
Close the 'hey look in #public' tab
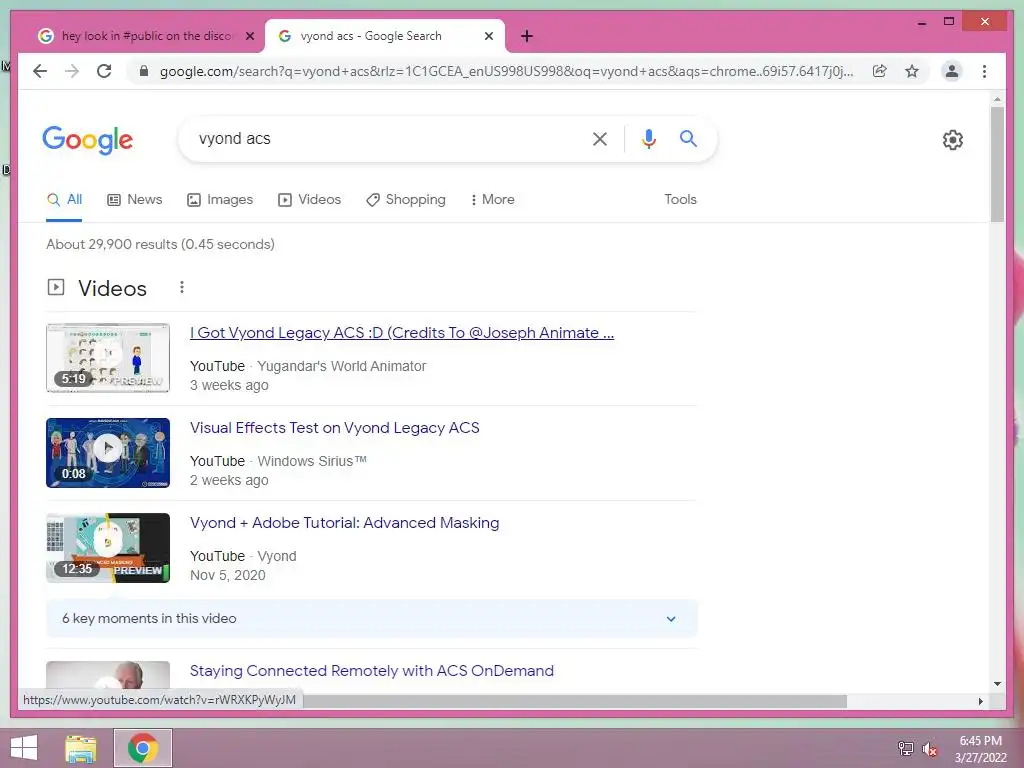tap(249, 37)
